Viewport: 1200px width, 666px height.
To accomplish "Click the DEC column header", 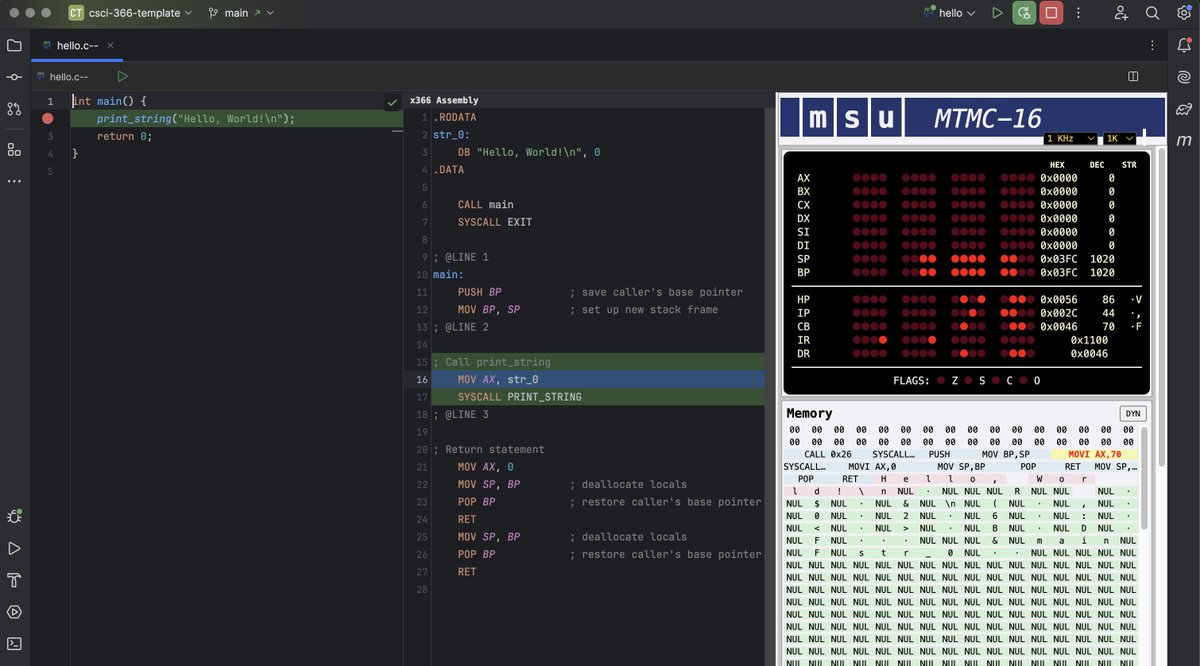I will click(1096, 165).
